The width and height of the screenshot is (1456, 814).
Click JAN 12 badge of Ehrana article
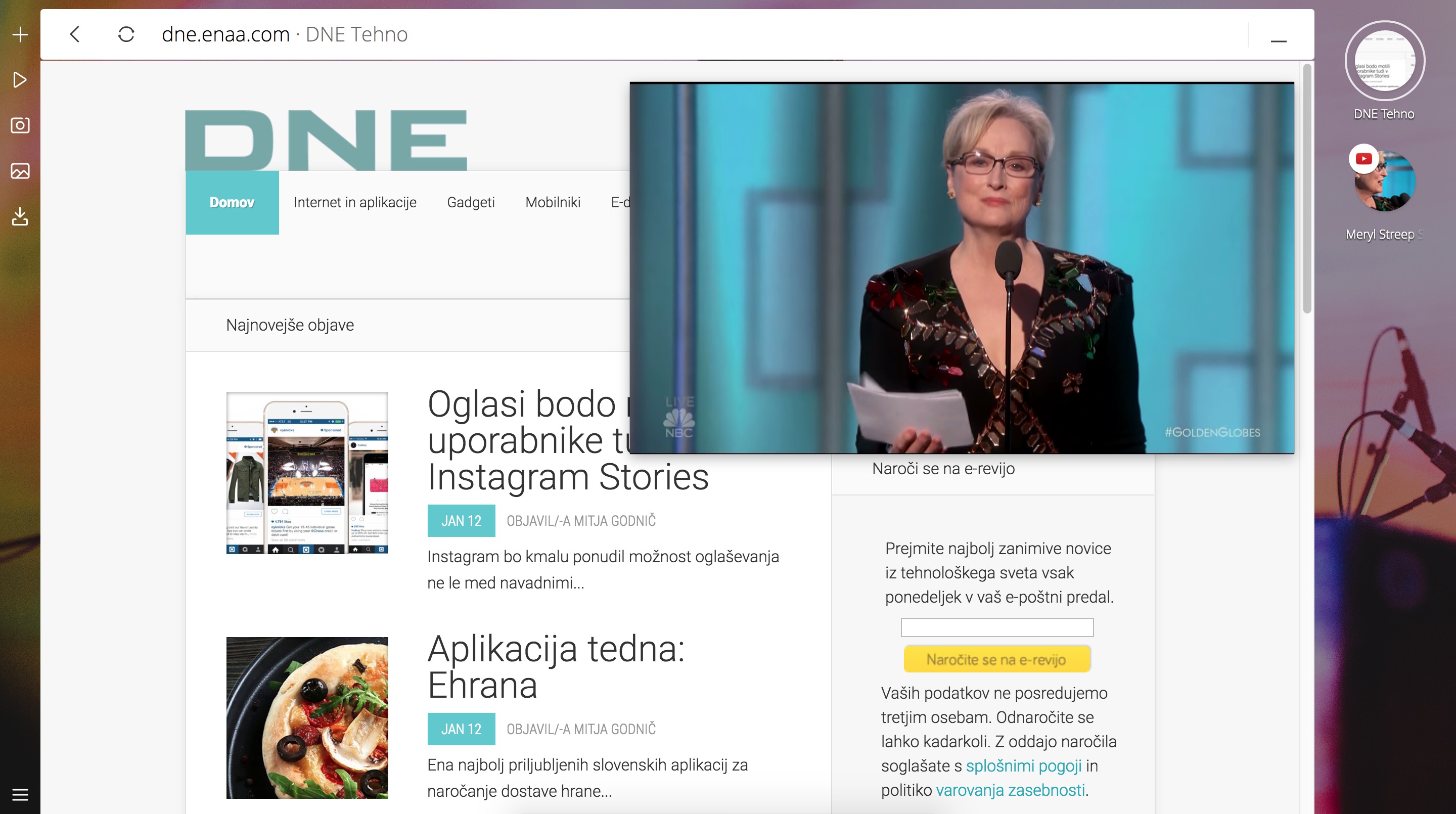coord(461,729)
